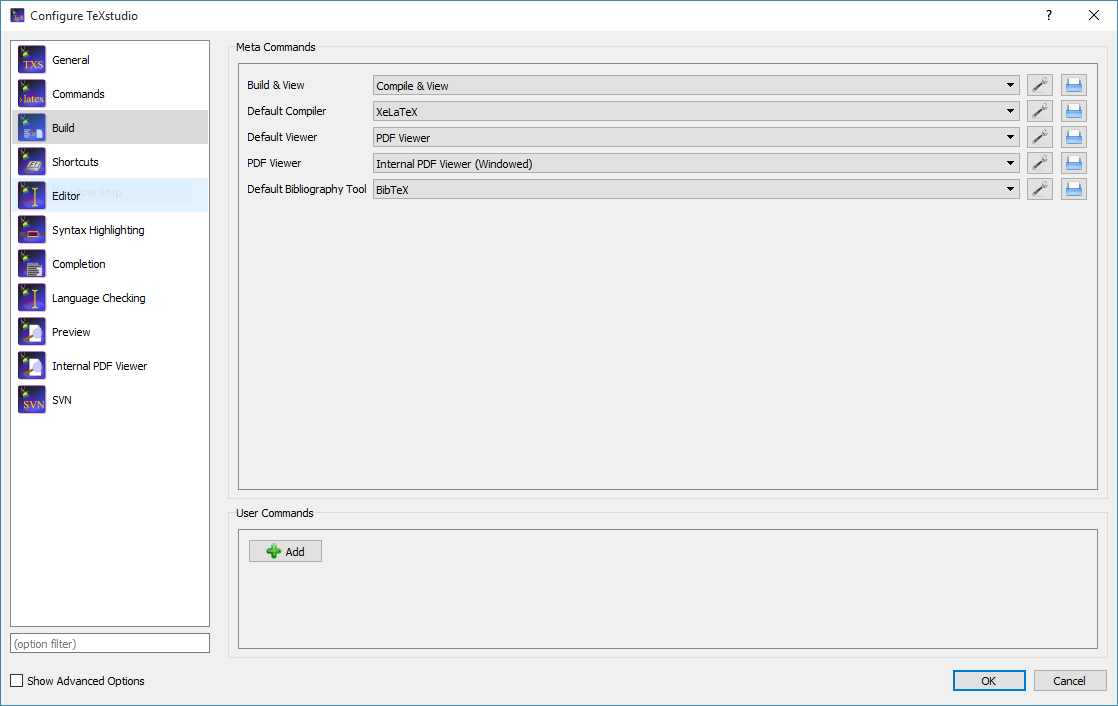Image resolution: width=1118 pixels, height=706 pixels.
Task: Click the Cancel button
Action: (1070, 681)
